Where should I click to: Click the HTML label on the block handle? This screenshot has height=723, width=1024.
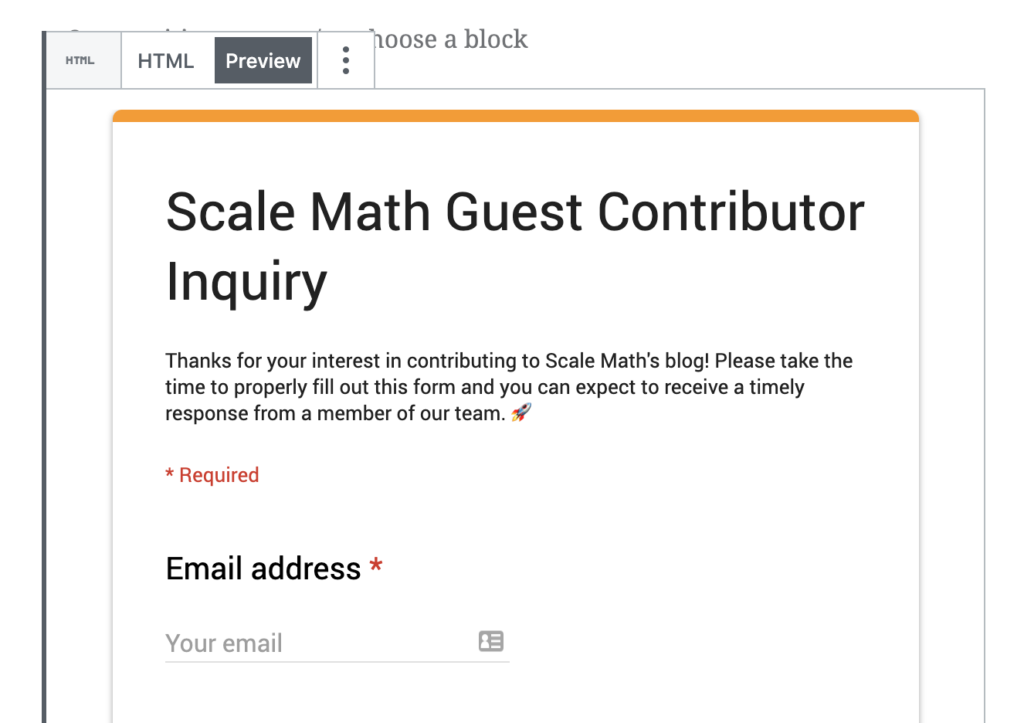[83, 60]
